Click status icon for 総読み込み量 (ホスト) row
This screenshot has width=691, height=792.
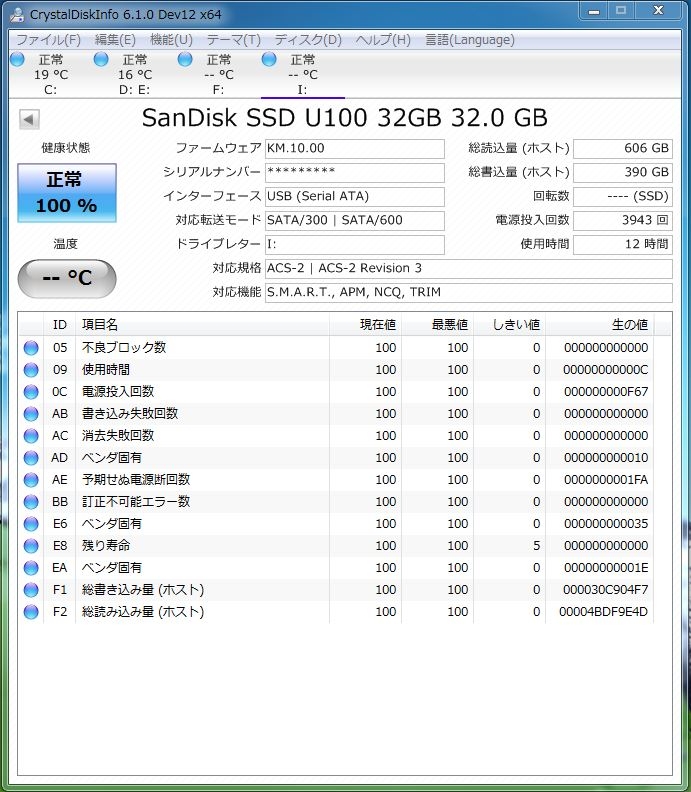coord(31,612)
